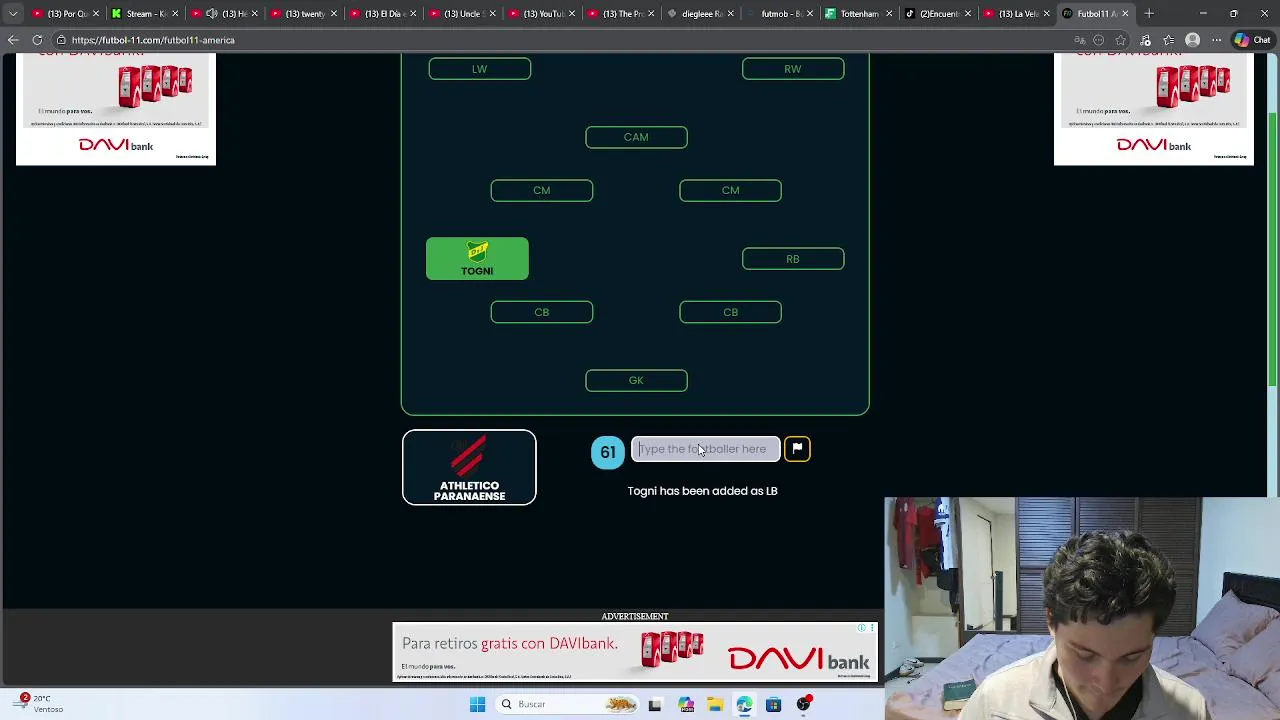Click the ADVERTISEMENT label text

pyautogui.click(x=635, y=616)
